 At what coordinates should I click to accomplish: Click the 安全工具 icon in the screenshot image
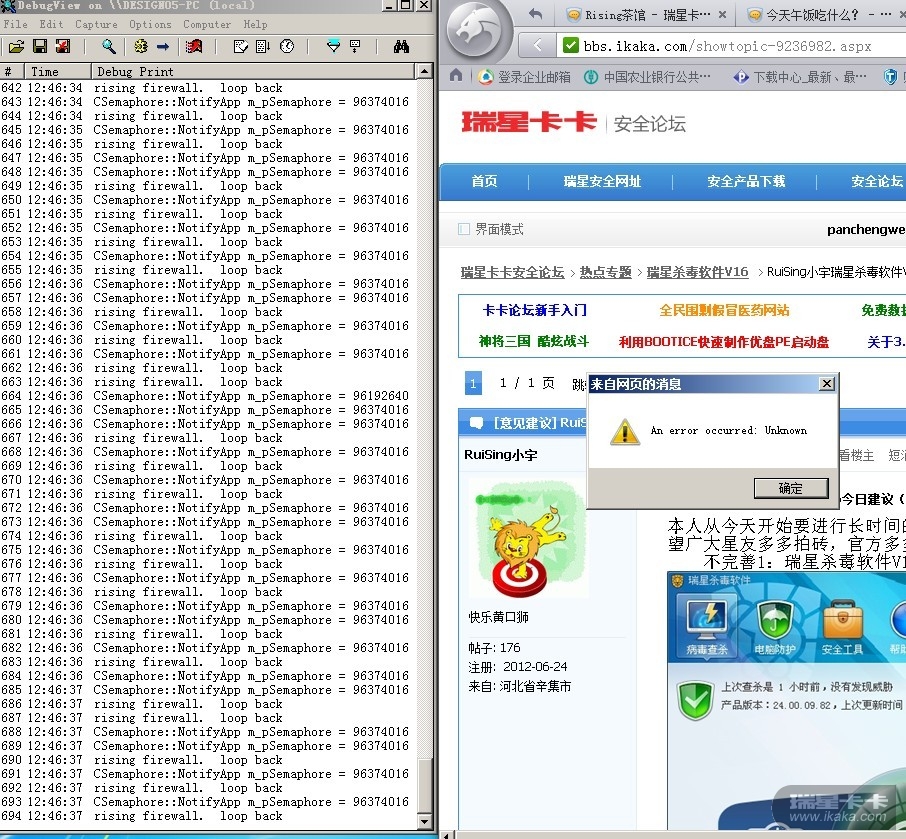coord(842,628)
